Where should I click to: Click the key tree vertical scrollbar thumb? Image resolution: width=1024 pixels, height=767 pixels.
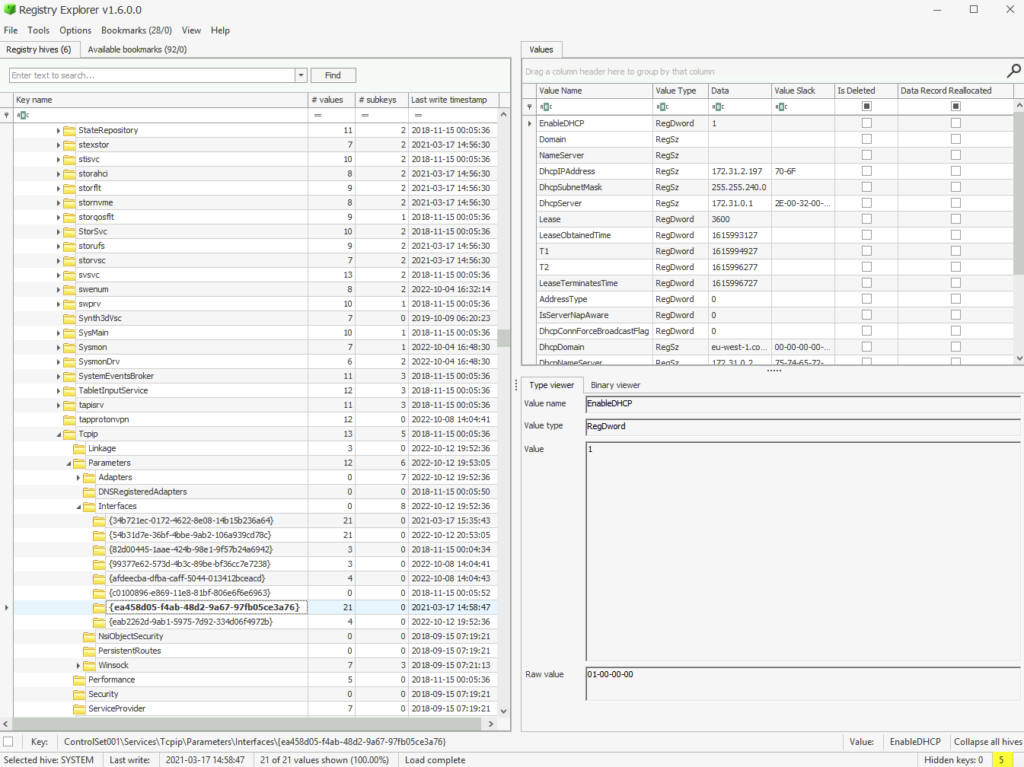coord(504,337)
